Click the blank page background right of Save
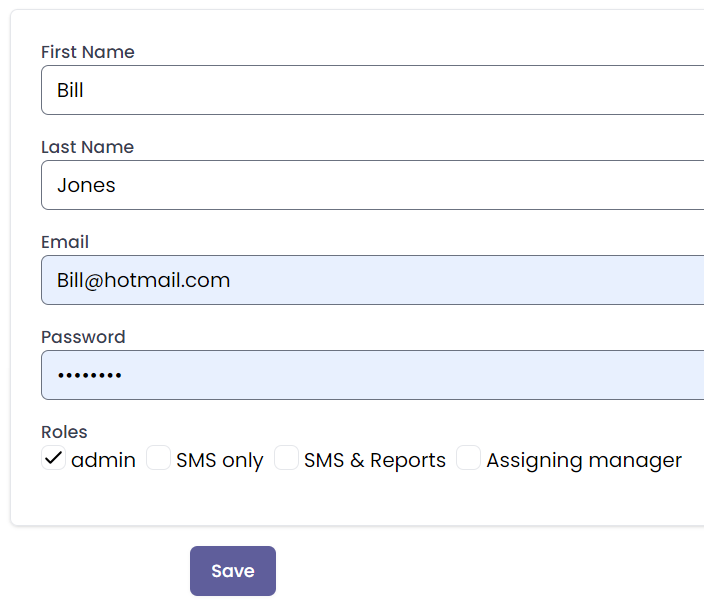Screen dimensions: 704x611 [x=480, y=570]
